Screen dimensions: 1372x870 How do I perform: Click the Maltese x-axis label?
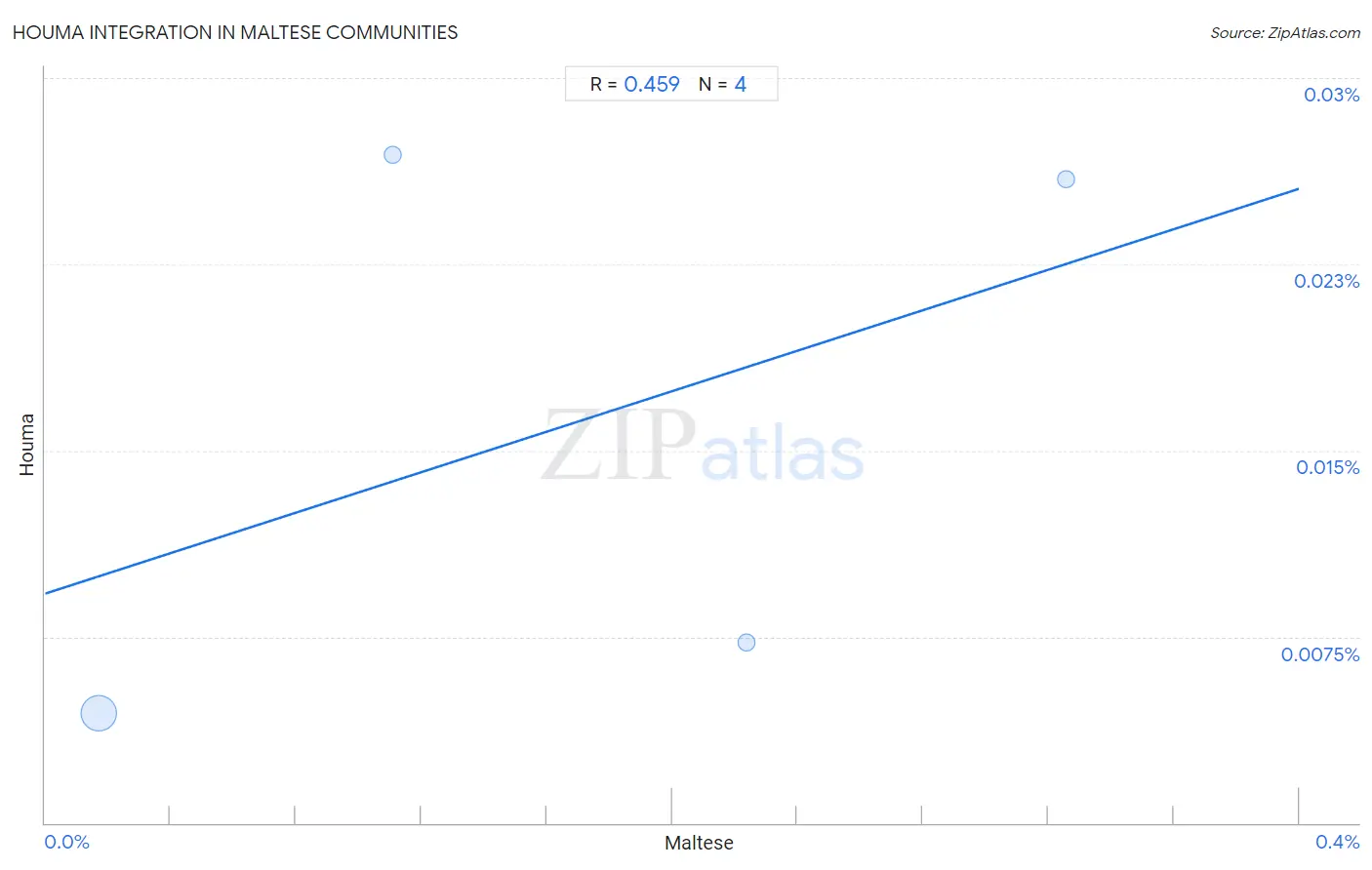pyautogui.click(x=699, y=843)
